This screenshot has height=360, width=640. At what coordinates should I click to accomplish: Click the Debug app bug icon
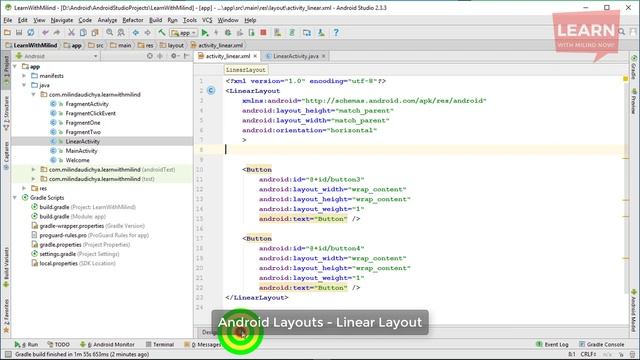[x=228, y=33]
